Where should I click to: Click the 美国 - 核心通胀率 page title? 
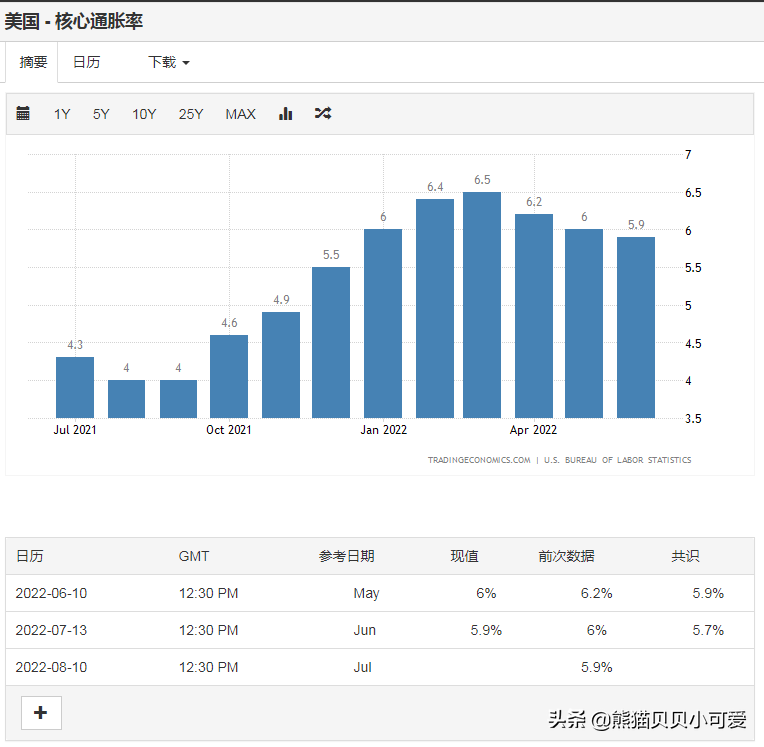tap(74, 21)
